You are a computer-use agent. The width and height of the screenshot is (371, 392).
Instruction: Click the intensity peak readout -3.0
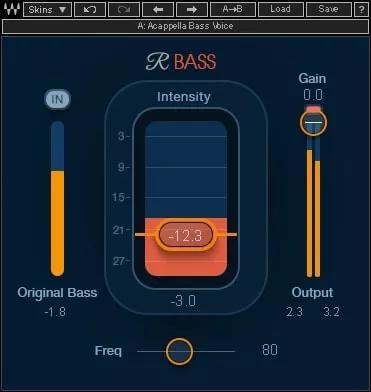tap(183, 301)
